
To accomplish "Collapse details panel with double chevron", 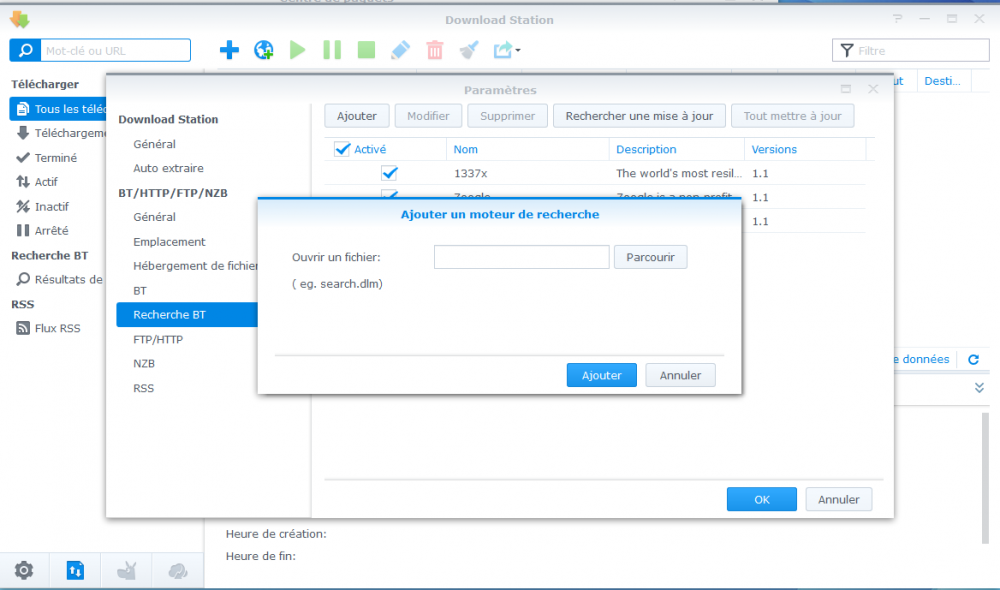I will point(979,388).
